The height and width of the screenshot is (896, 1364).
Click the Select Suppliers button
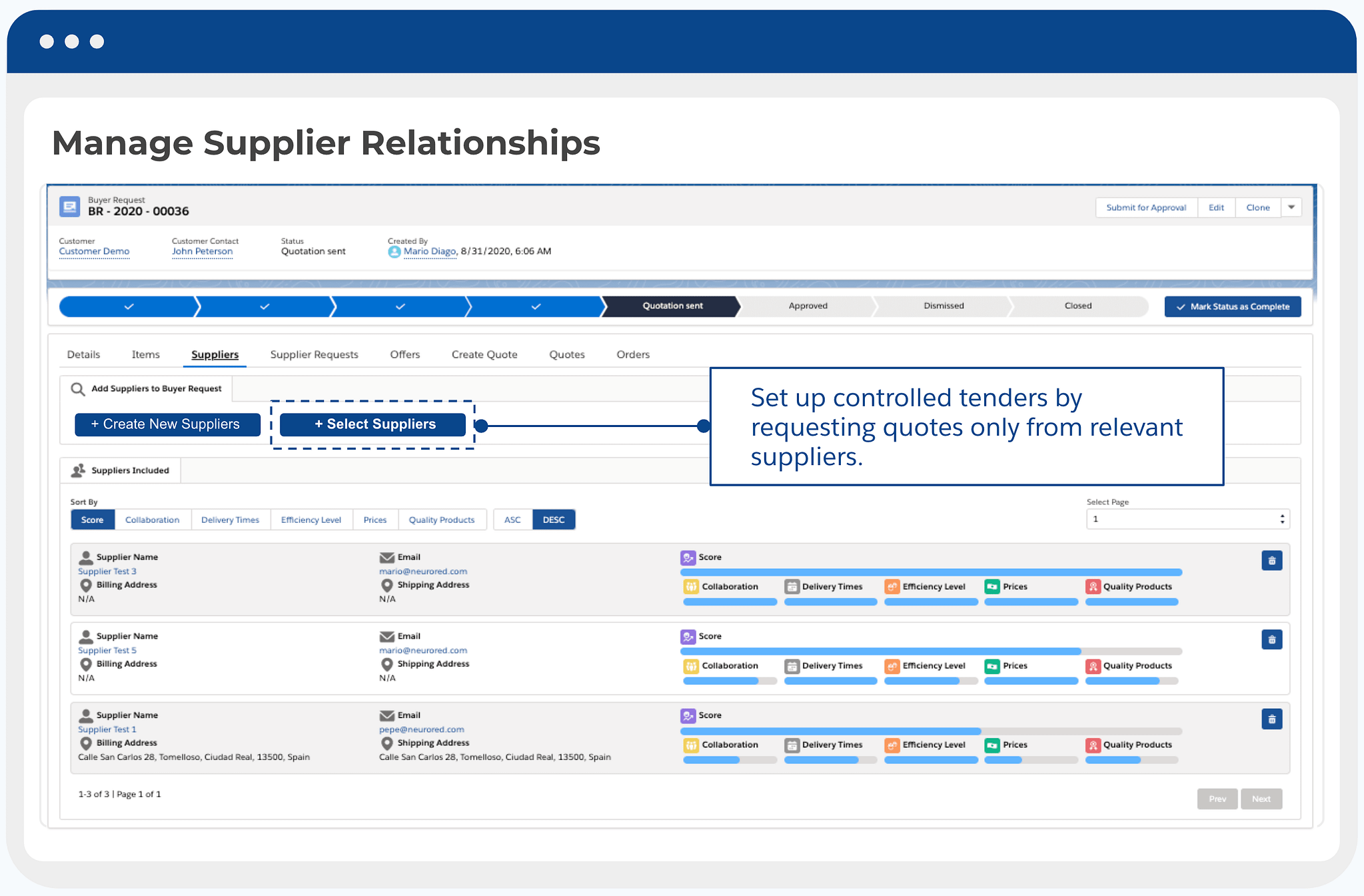point(373,424)
